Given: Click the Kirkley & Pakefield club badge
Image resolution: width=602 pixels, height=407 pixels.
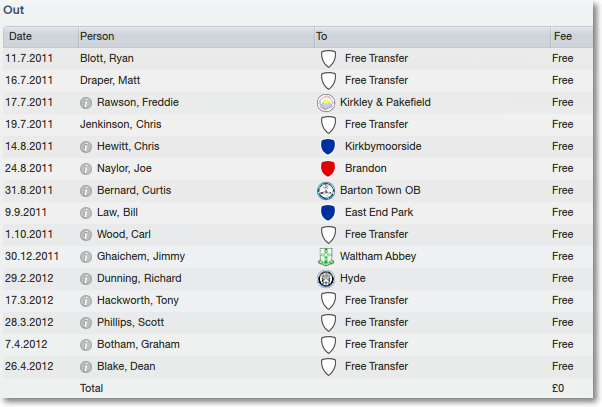Looking at the screenshot, I should [326, 103].
